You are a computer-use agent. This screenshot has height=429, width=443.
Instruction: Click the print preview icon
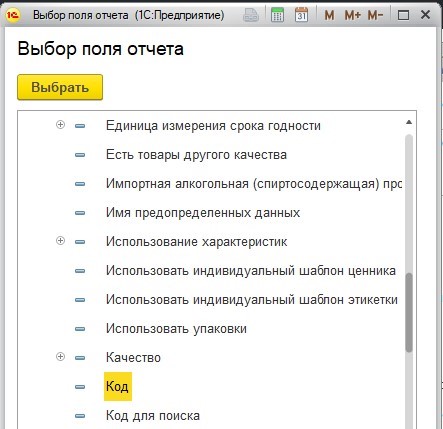click(x=251, y=15)
